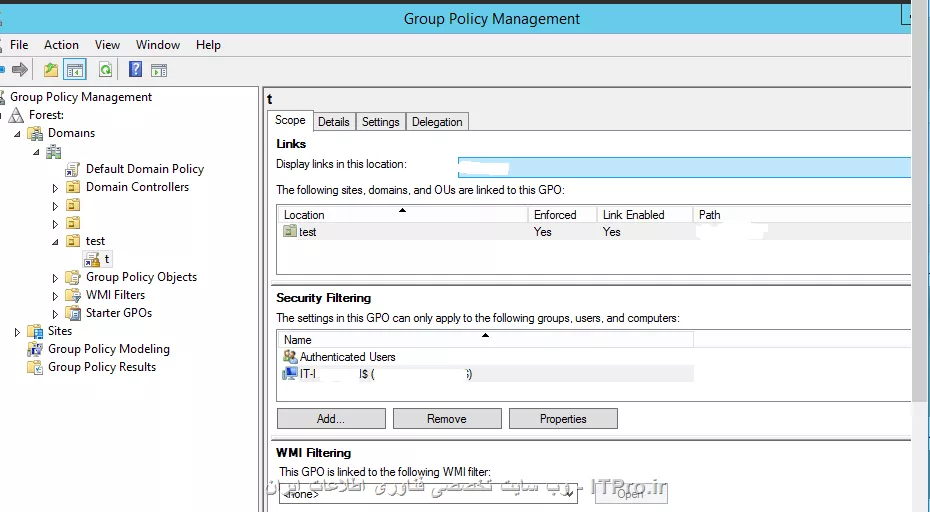This screenshot has height=512, width=930.
Task: Switch to the Details tab
Action: click(334, 122)
